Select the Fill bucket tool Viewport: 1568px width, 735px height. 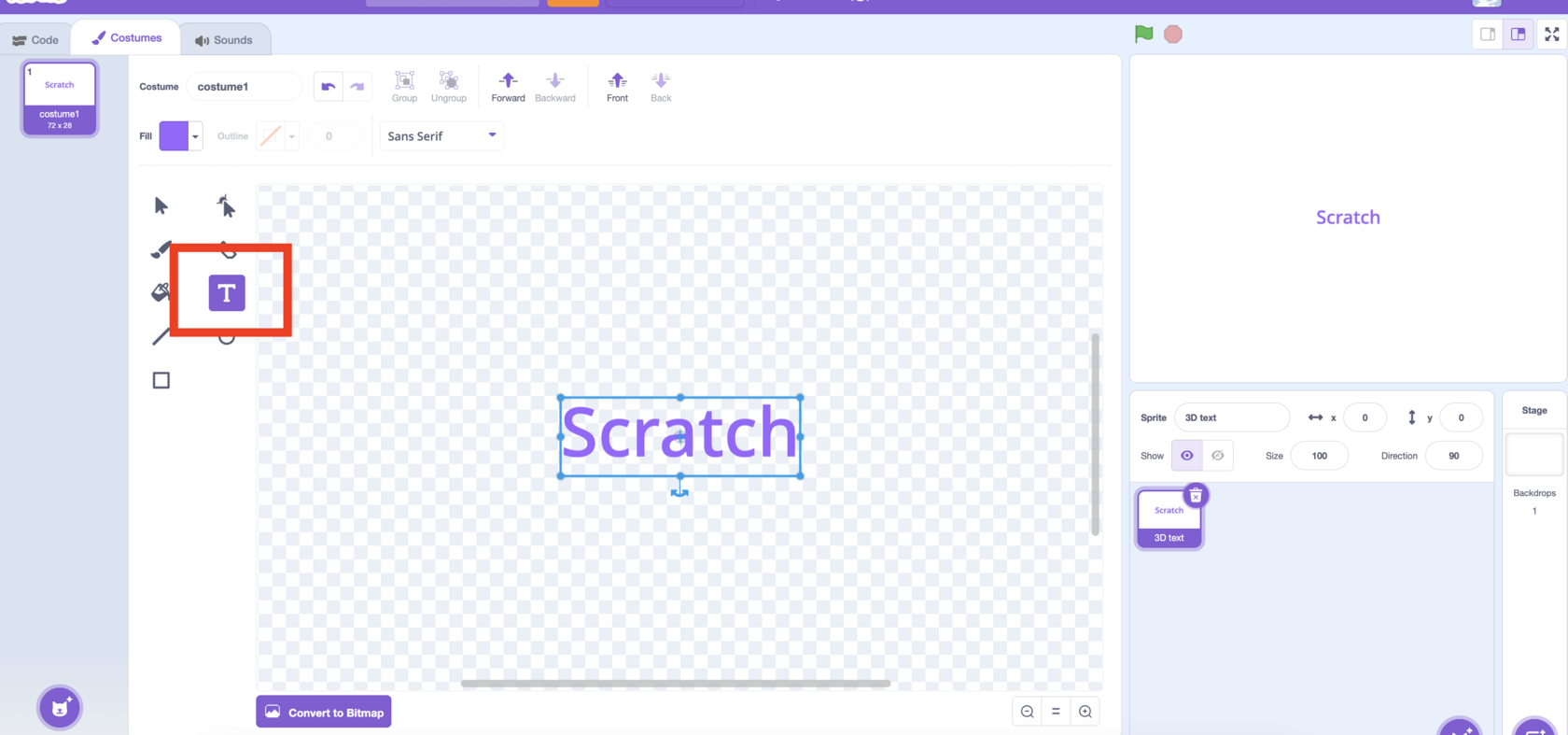click(161, 292)
